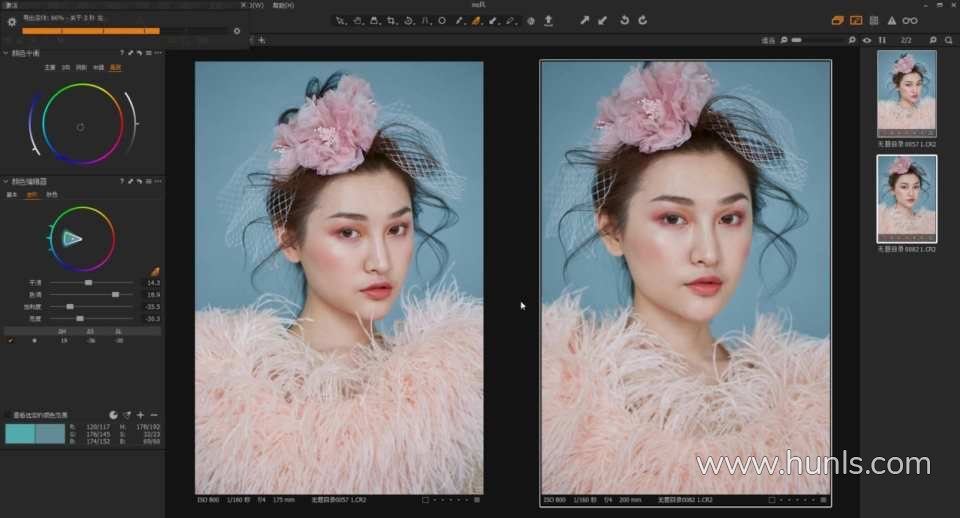
Task: Select the Crop tool in toolbar
Action: point(391,20)
